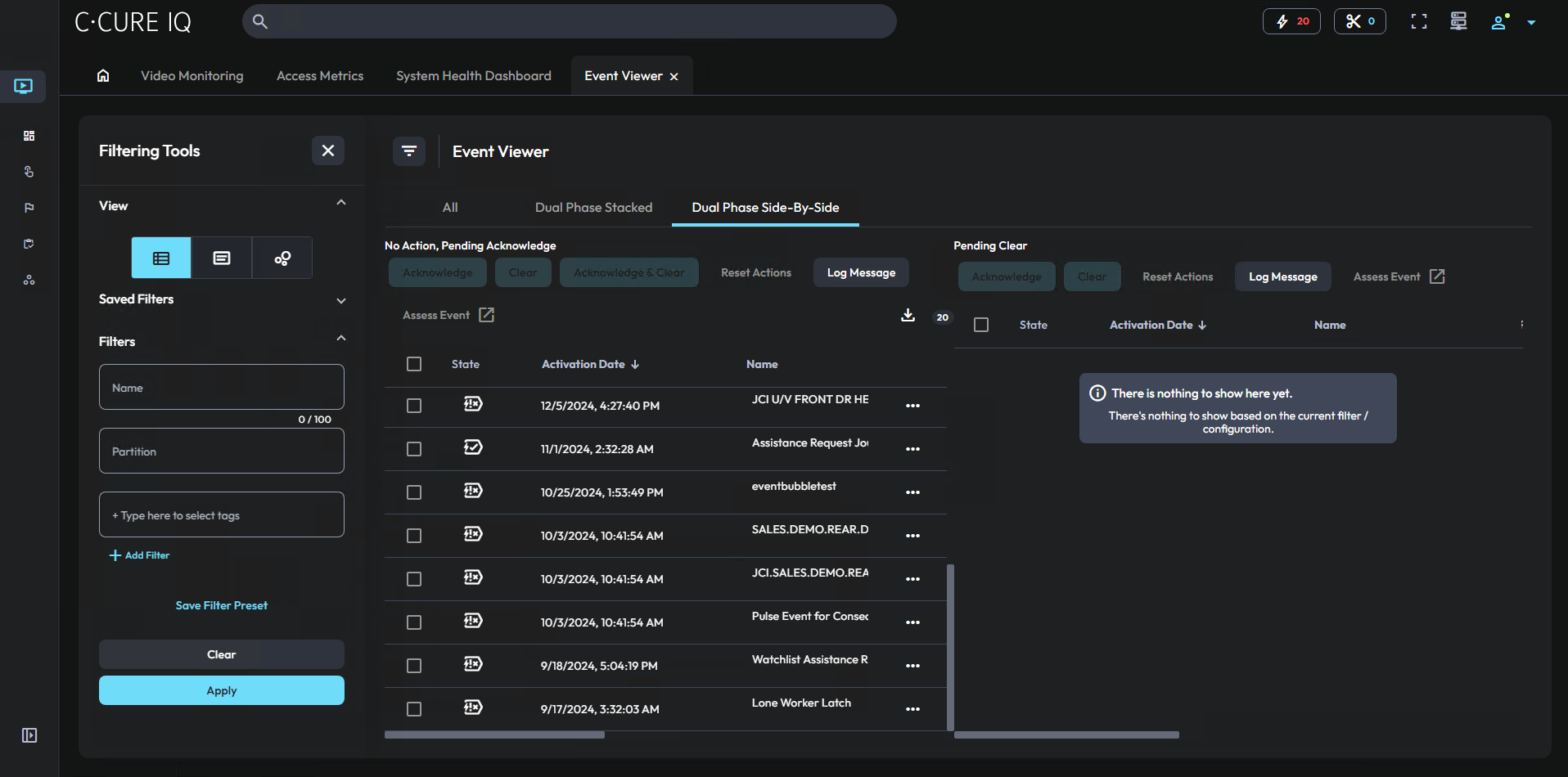This screenshot has width=1568, height=777.
Task: Open the lightning event counter showing 20
Action: (1291, 21)
